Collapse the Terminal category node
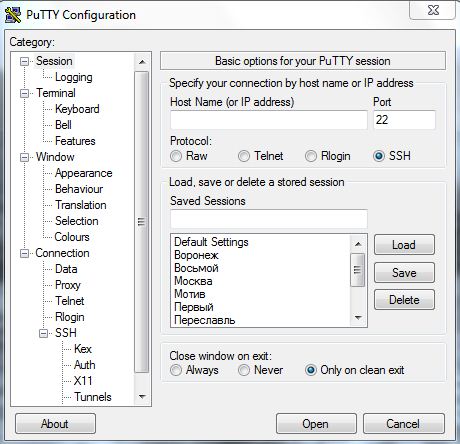Viewport: 460px width, 444px height. pos(24,93)
